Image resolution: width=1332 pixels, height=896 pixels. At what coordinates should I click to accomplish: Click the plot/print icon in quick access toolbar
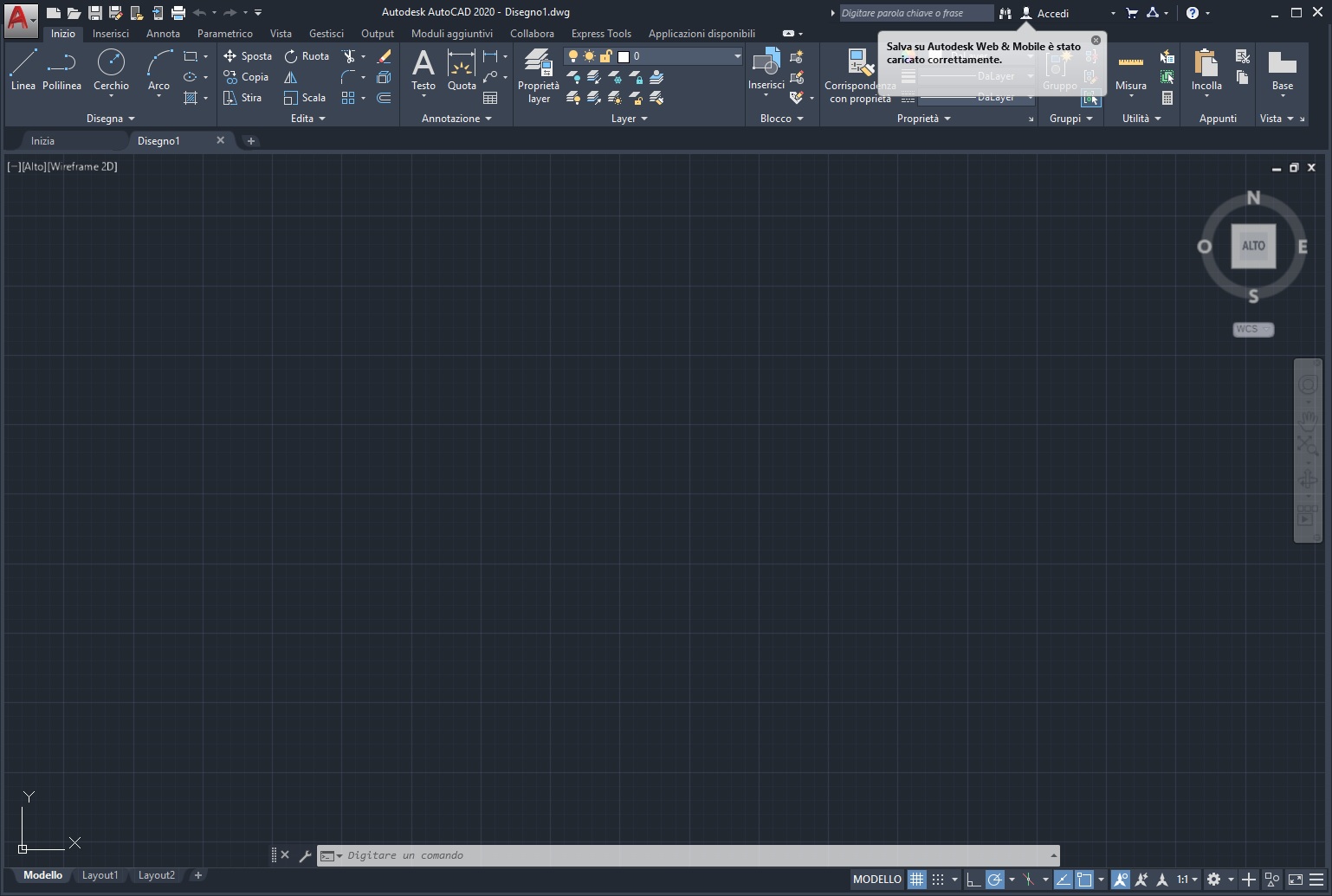pos(178,13)
